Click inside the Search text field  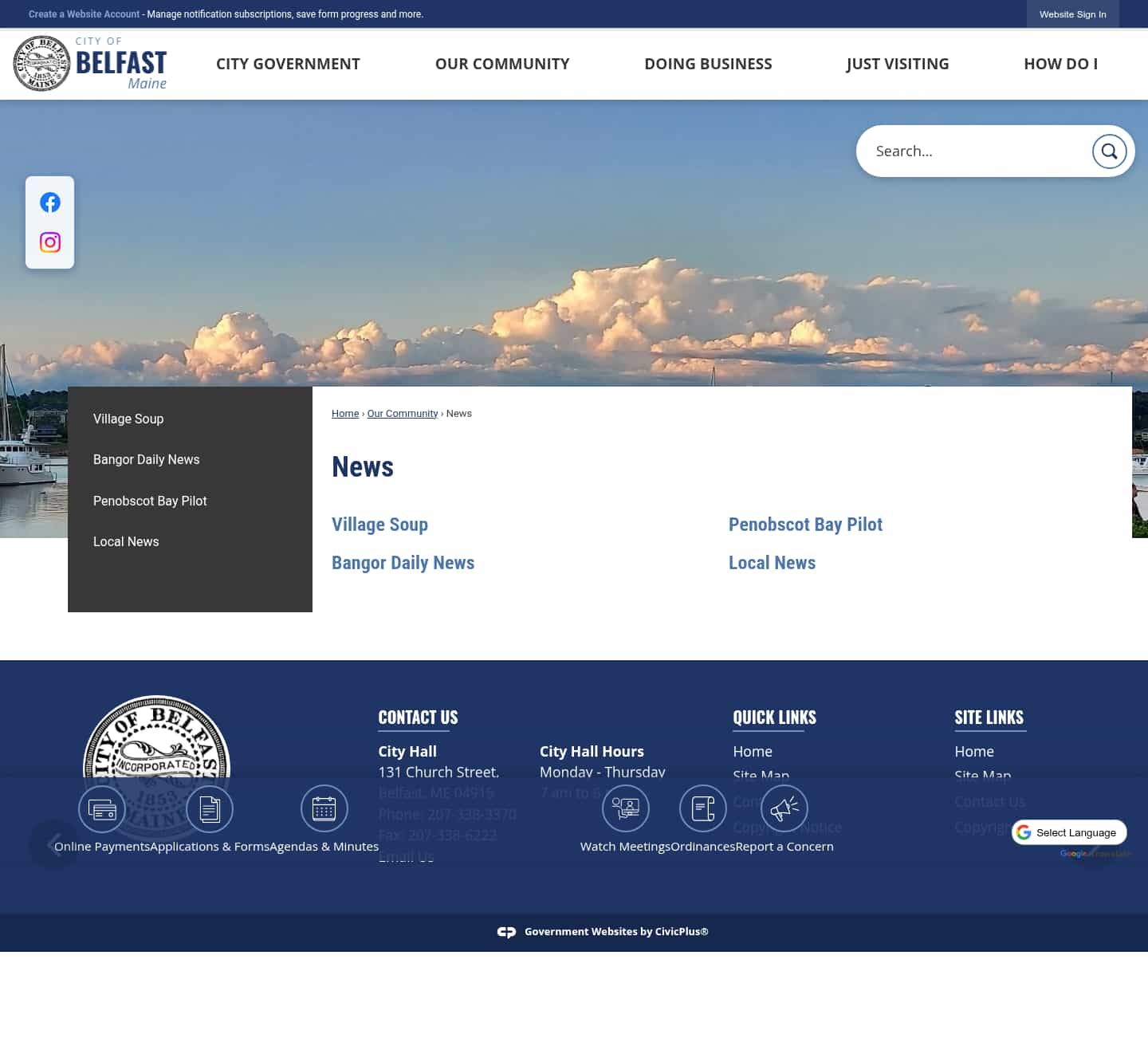coord(973,151)
